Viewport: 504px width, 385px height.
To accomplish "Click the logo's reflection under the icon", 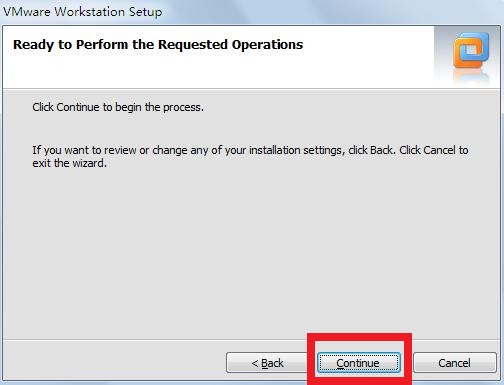I will coord(471,76).
